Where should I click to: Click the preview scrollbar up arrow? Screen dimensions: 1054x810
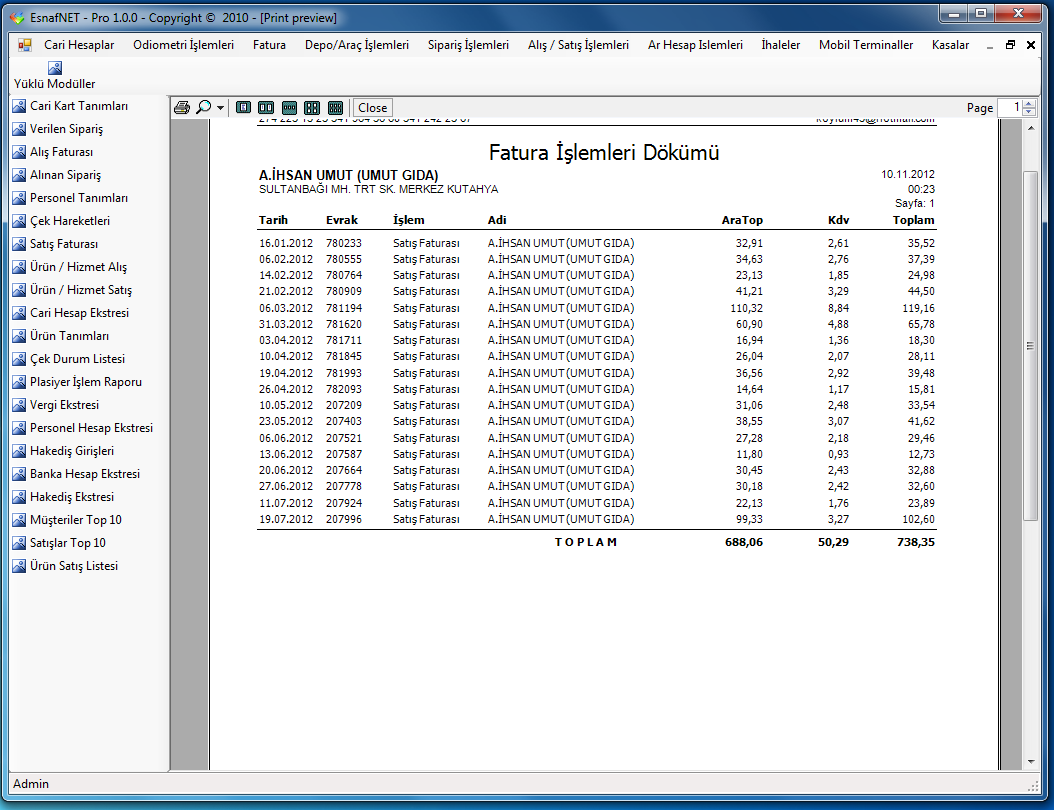point(1030,128)
